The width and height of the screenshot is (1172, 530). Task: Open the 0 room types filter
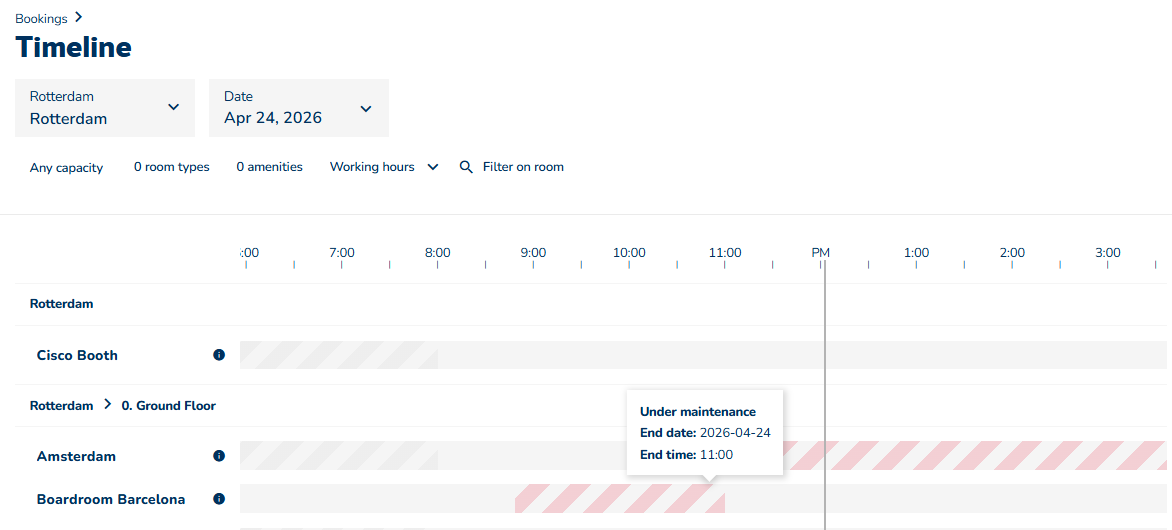[x=172, y=167]
